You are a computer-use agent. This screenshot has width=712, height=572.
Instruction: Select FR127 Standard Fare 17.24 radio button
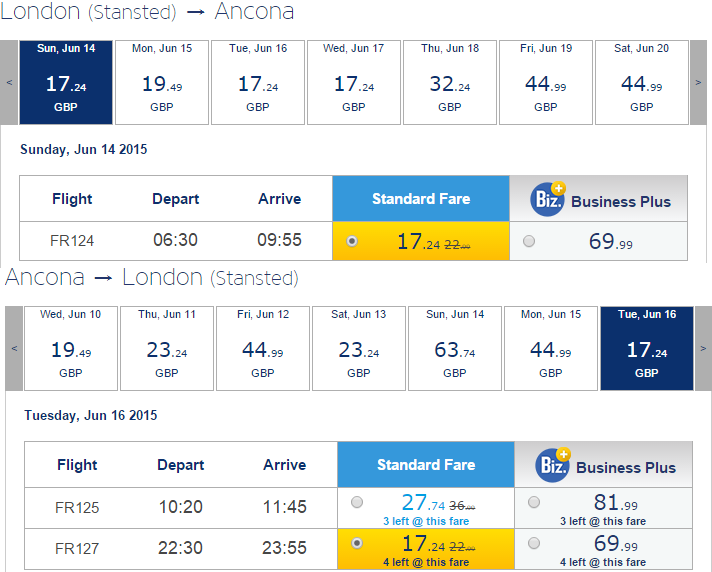(357, 543)
